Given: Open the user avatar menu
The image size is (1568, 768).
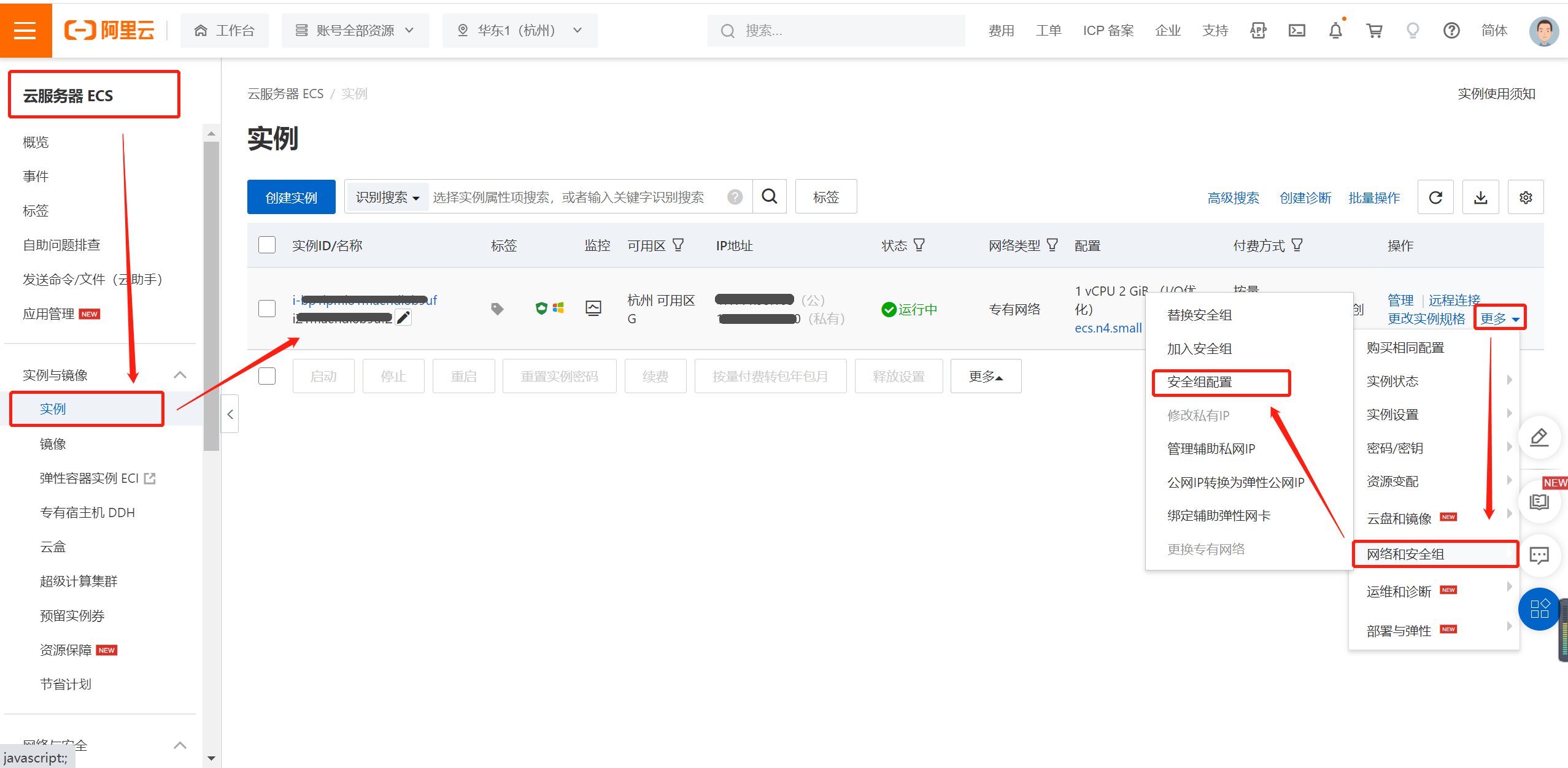Looking at the screenshot, I should 1544,31.
